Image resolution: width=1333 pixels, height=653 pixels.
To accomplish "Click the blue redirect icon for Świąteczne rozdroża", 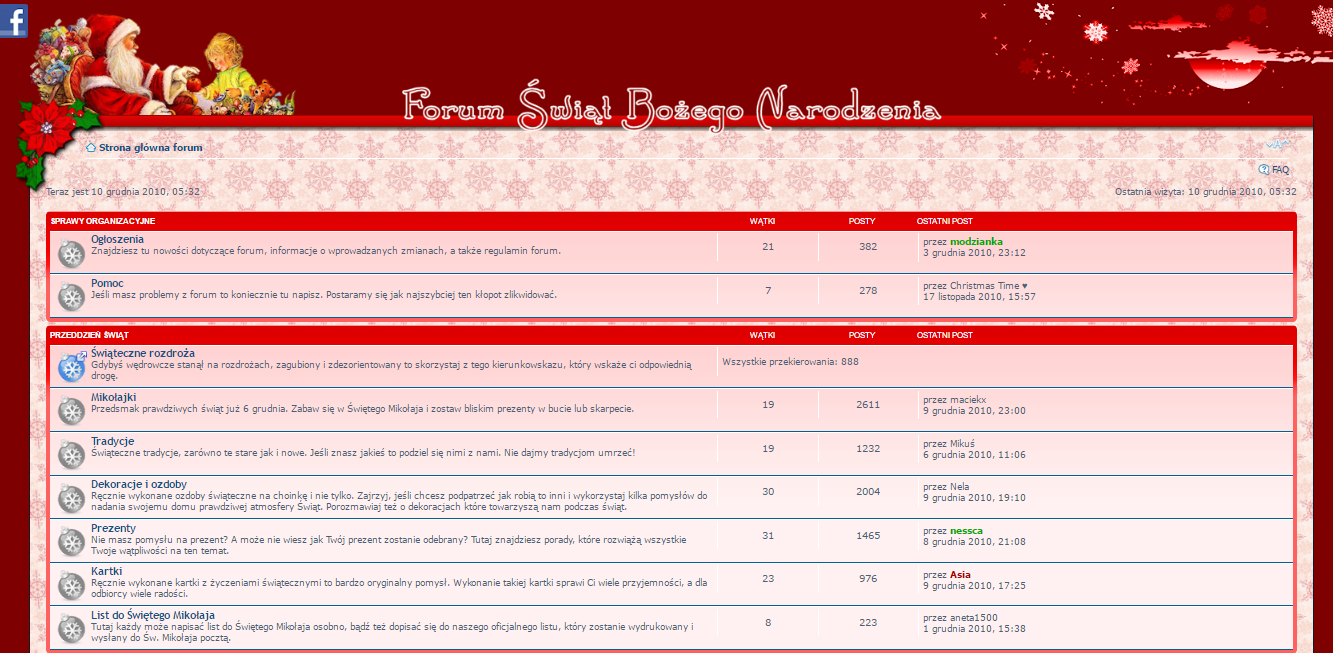I will (x=71, y=367).
